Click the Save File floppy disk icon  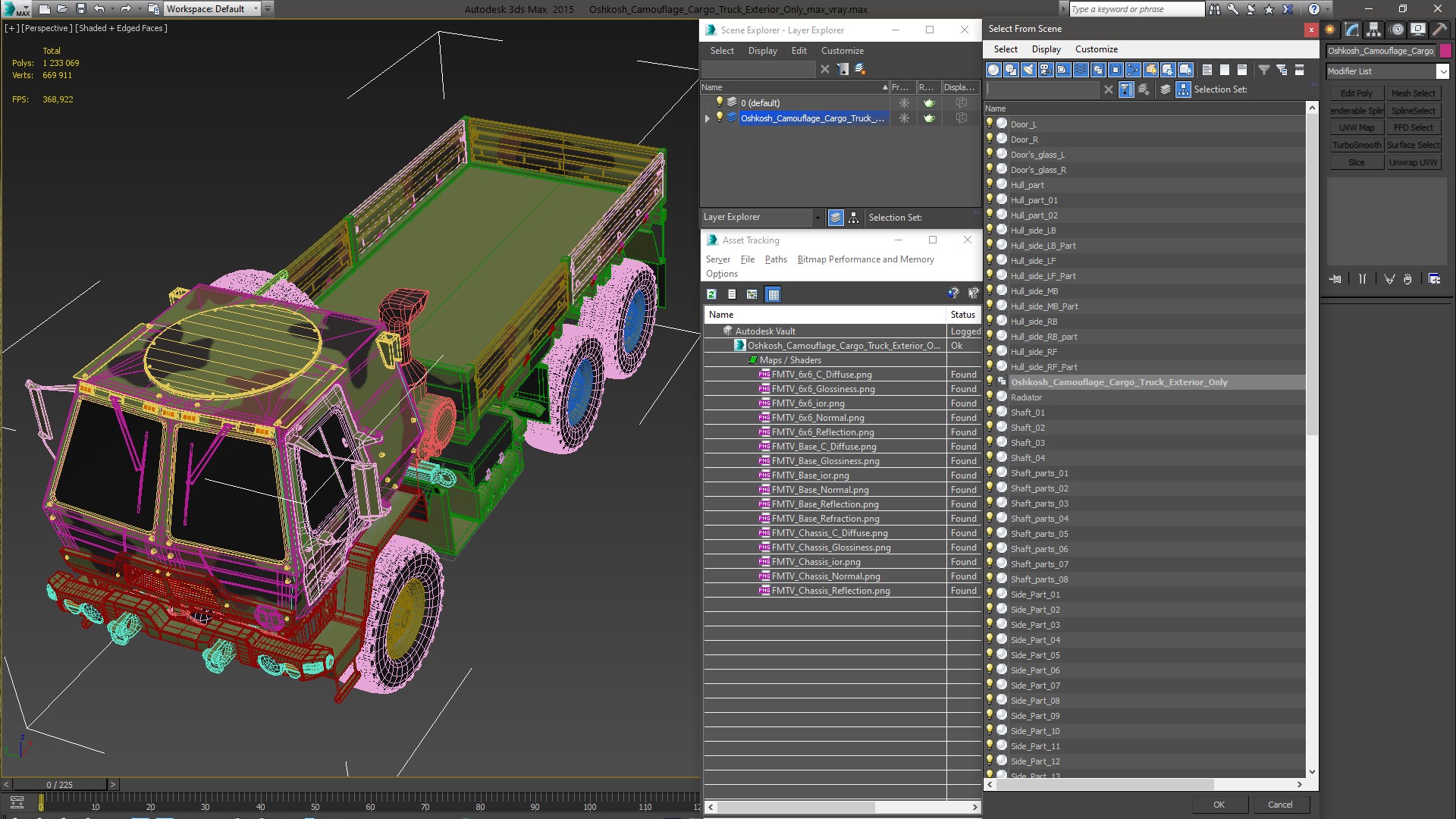point(81,9)
